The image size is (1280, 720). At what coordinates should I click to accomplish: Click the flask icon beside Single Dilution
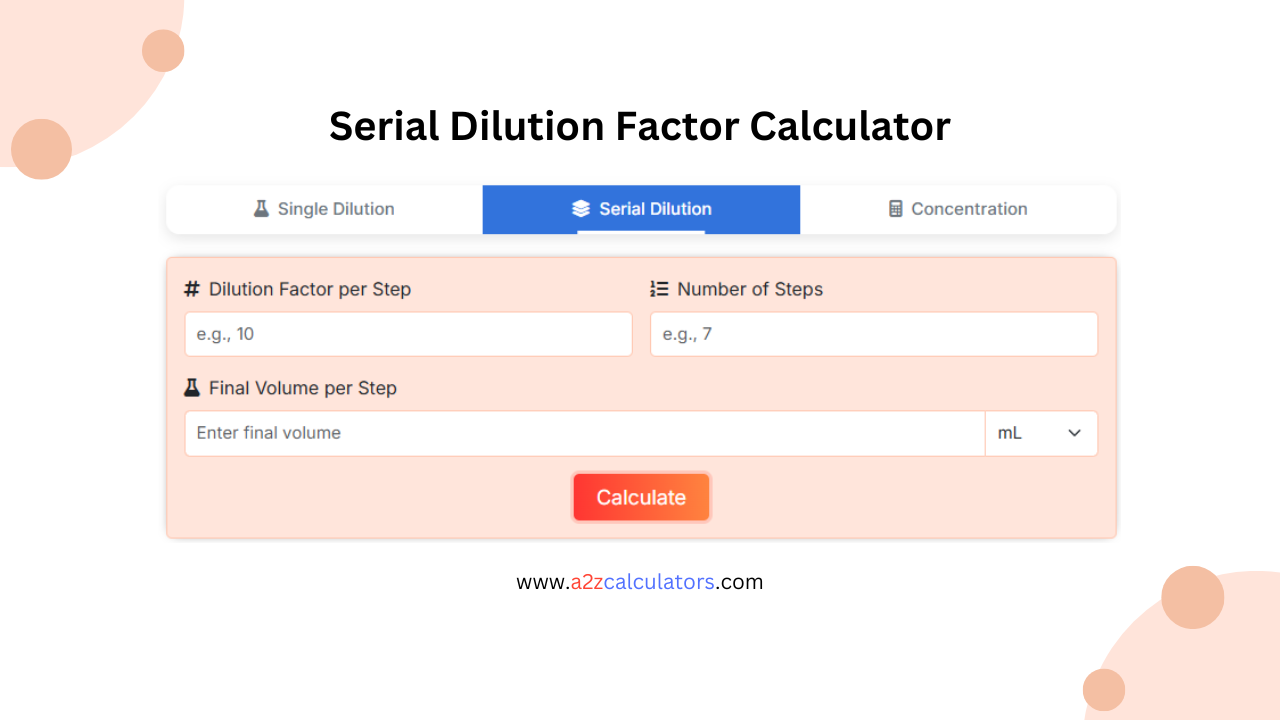point(261,209)
